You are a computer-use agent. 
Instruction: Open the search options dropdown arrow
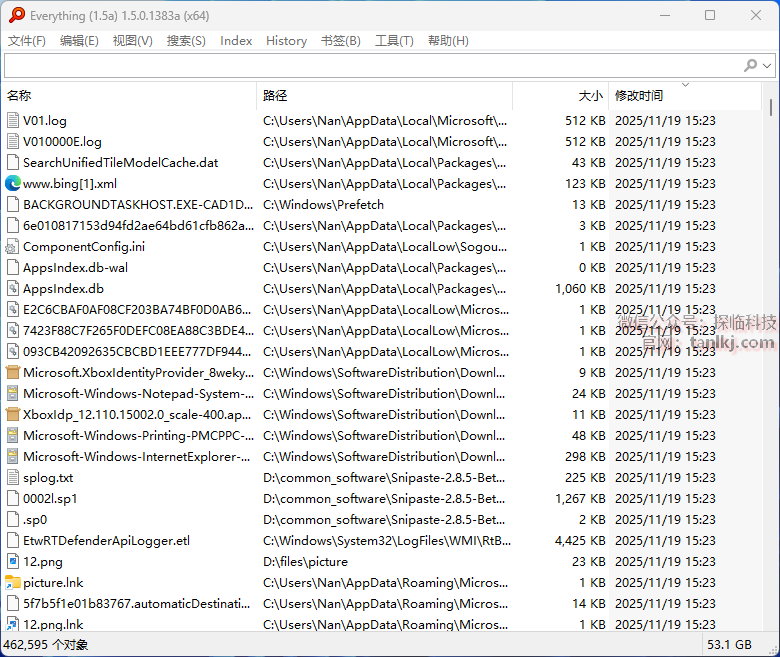click(767, 66)
